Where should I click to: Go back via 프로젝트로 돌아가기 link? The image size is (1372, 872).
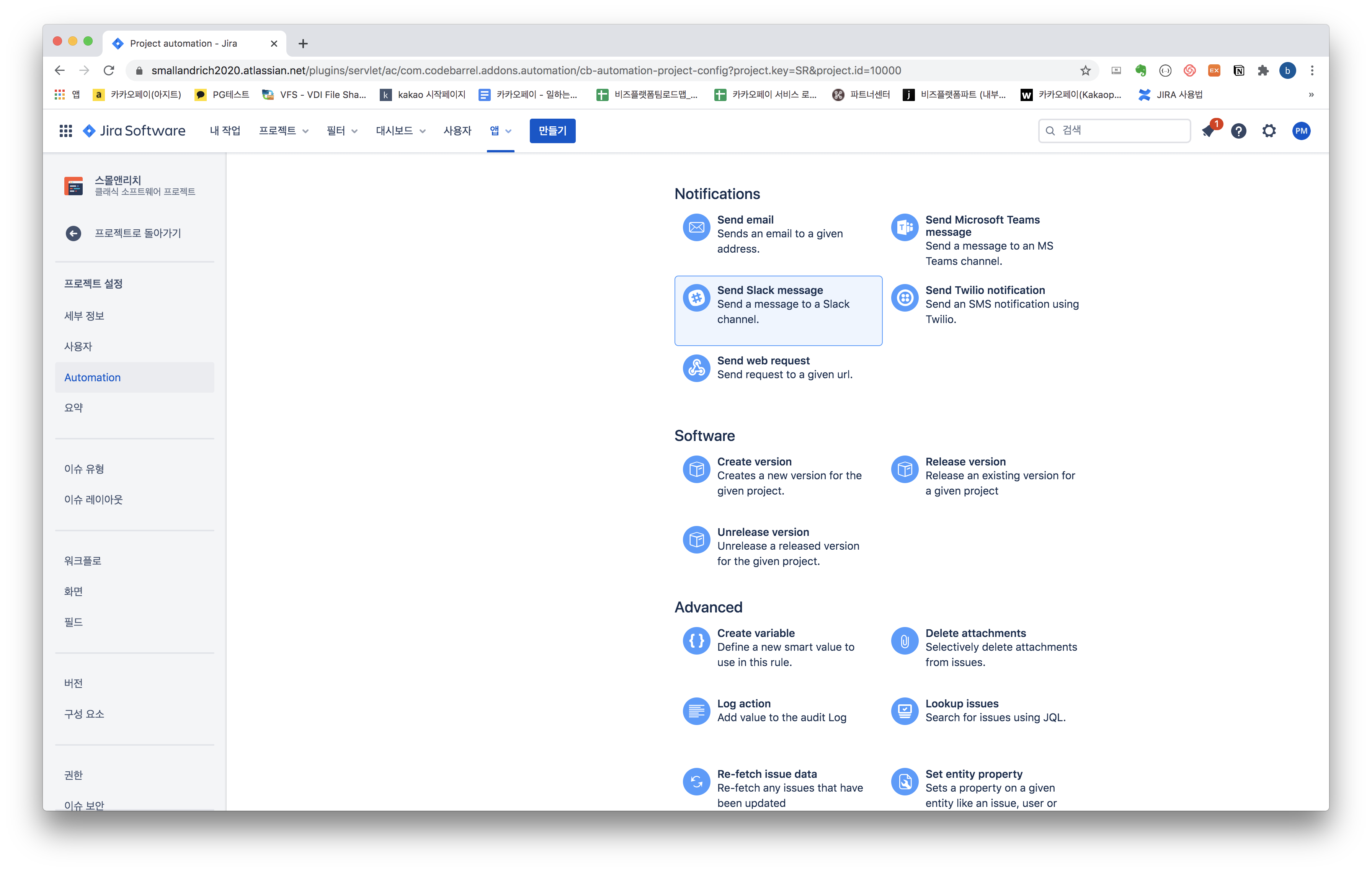click(x=137, y=234)
